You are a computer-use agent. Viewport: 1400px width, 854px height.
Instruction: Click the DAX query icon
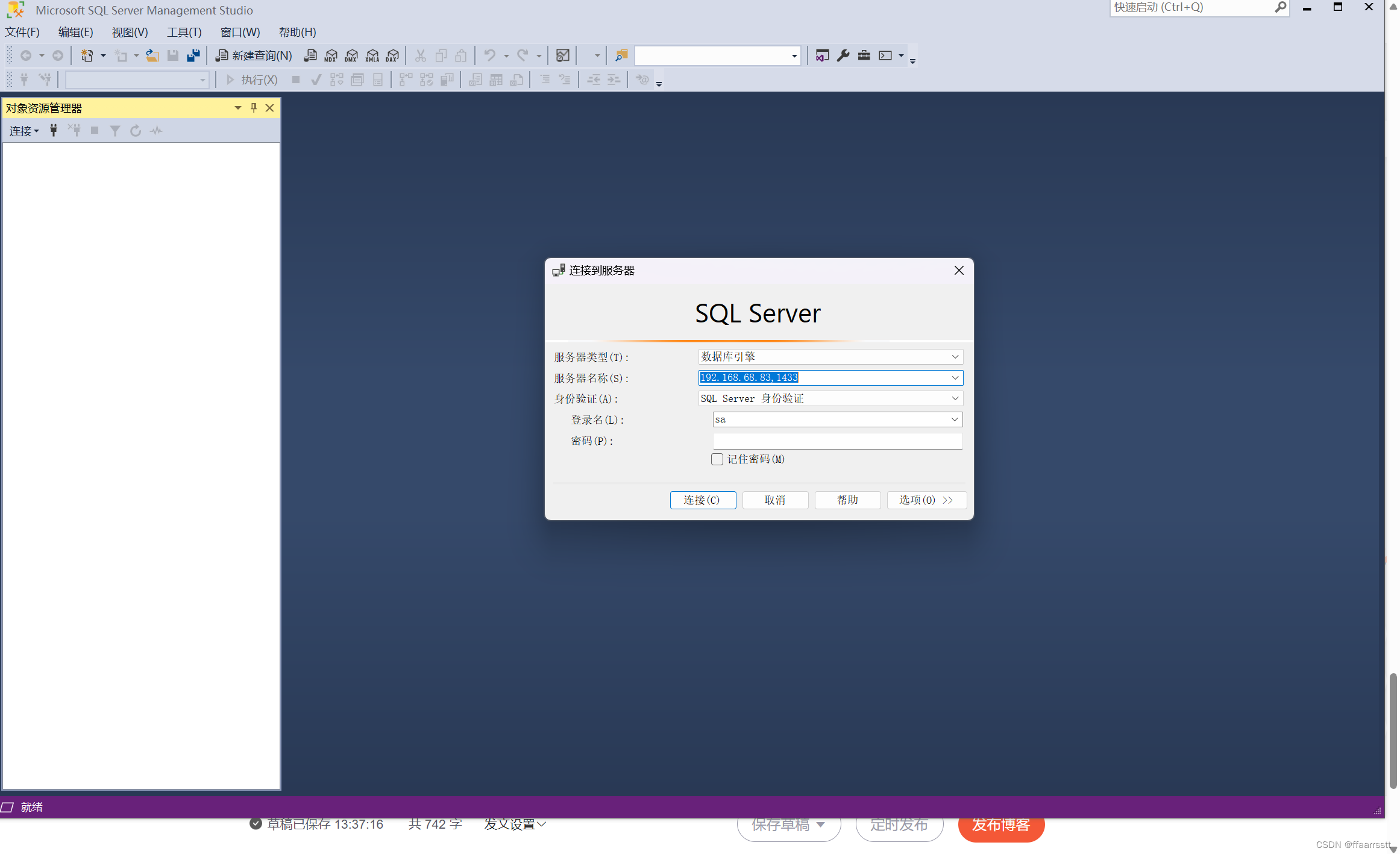pyautogui.click(x=392, y=55)
